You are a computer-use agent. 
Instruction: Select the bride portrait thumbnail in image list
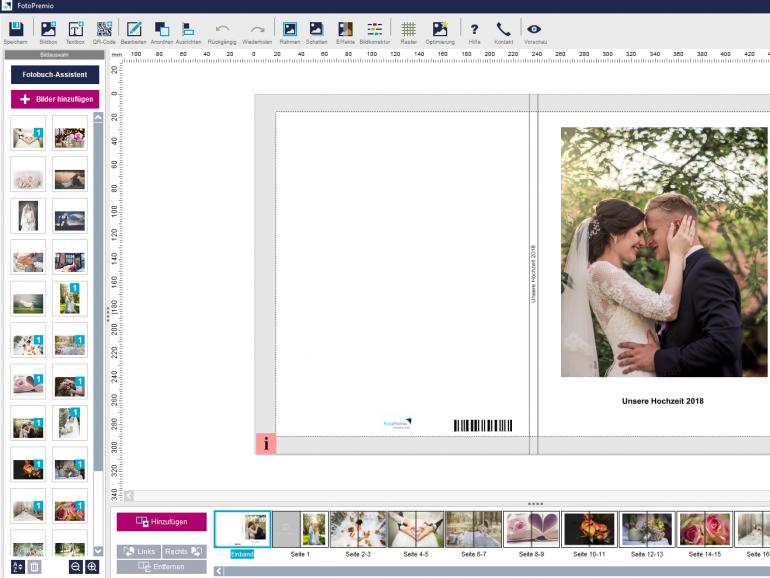tap(28, 216)
